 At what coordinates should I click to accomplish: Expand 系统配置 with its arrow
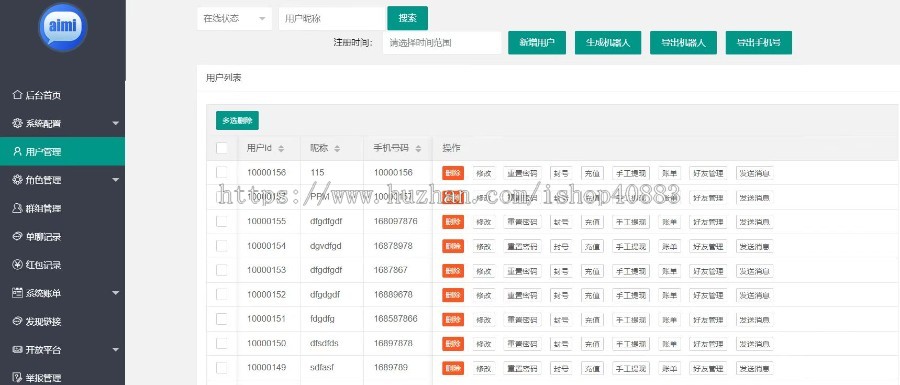point(115,123)
